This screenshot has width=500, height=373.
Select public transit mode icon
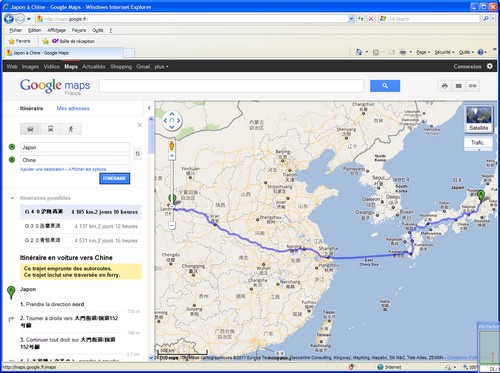51,129
